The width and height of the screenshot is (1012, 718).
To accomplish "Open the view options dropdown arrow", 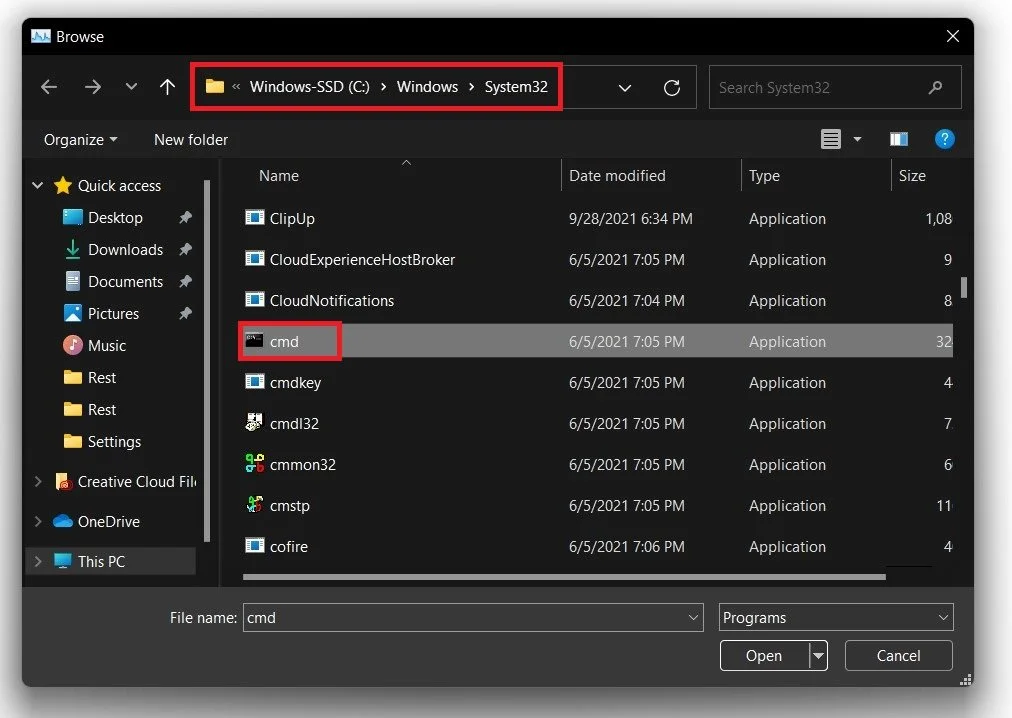I will click(x=857, y=139).
